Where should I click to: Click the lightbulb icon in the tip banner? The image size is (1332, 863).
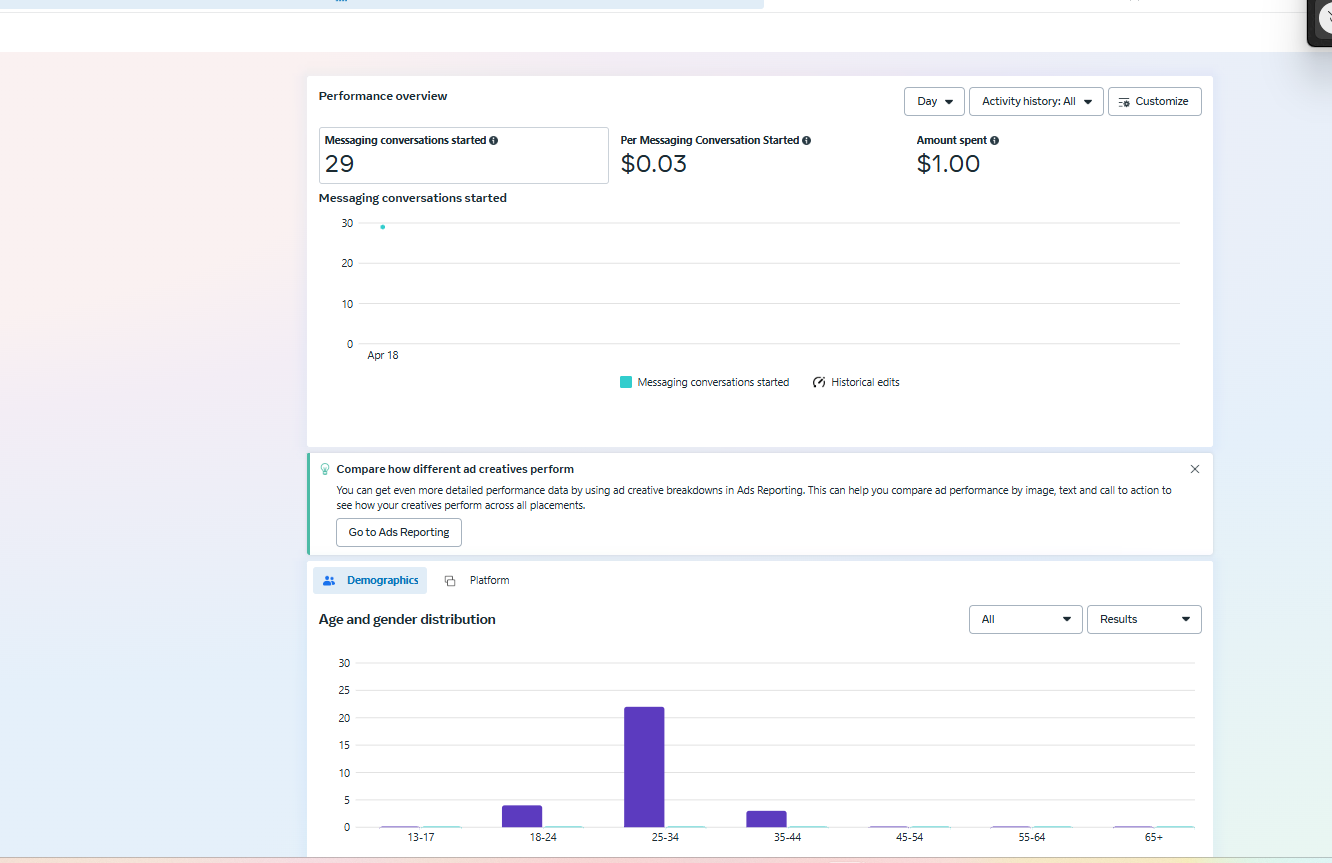coord(324,469)
